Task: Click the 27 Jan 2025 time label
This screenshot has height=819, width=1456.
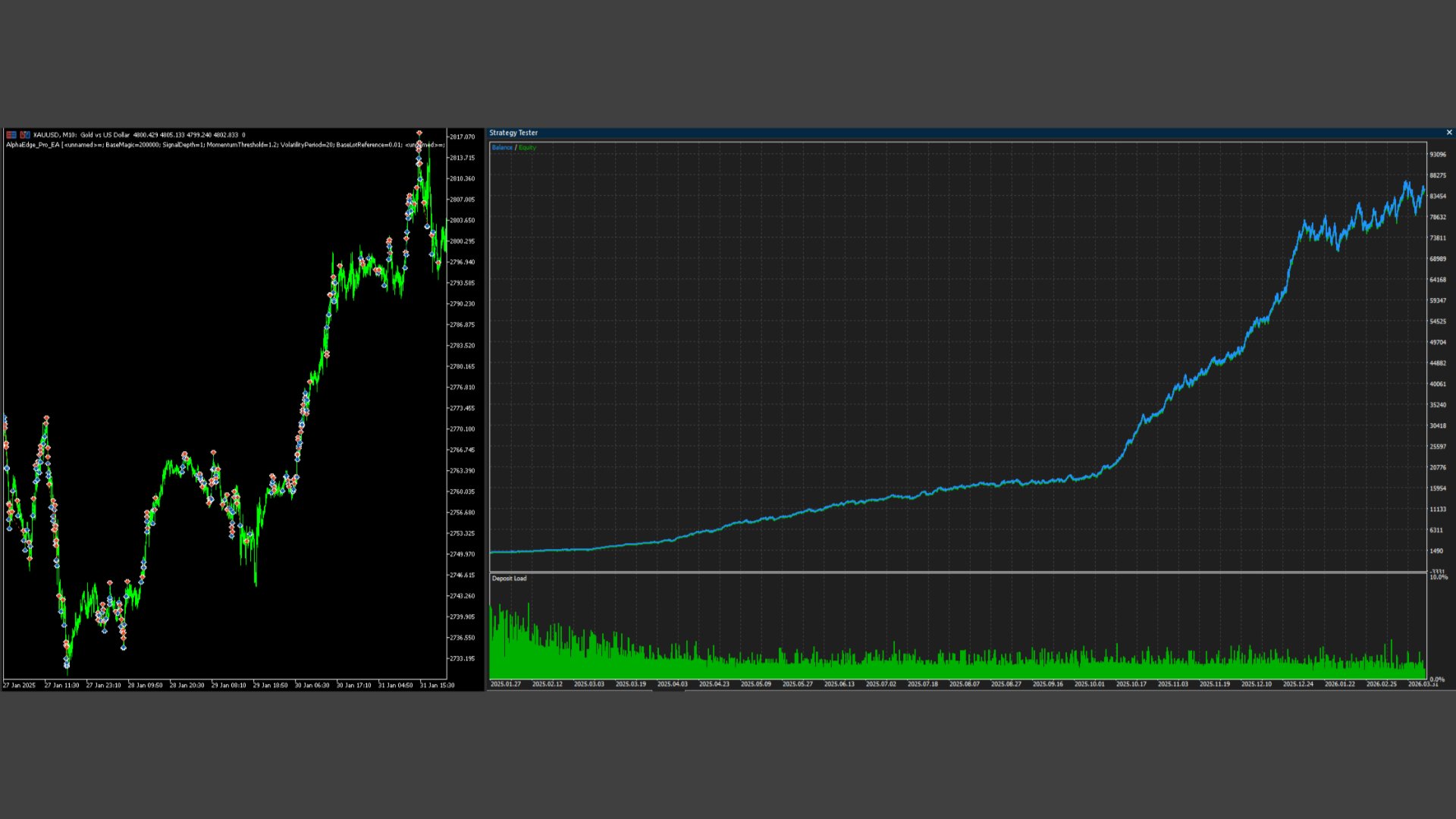Action: [x=20, y=686]
